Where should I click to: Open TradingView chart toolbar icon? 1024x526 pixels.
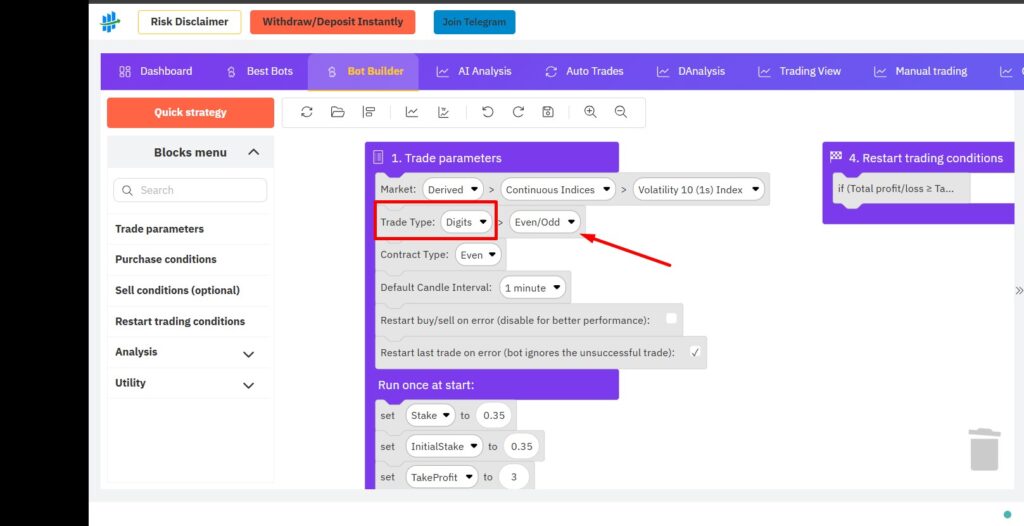443,112
